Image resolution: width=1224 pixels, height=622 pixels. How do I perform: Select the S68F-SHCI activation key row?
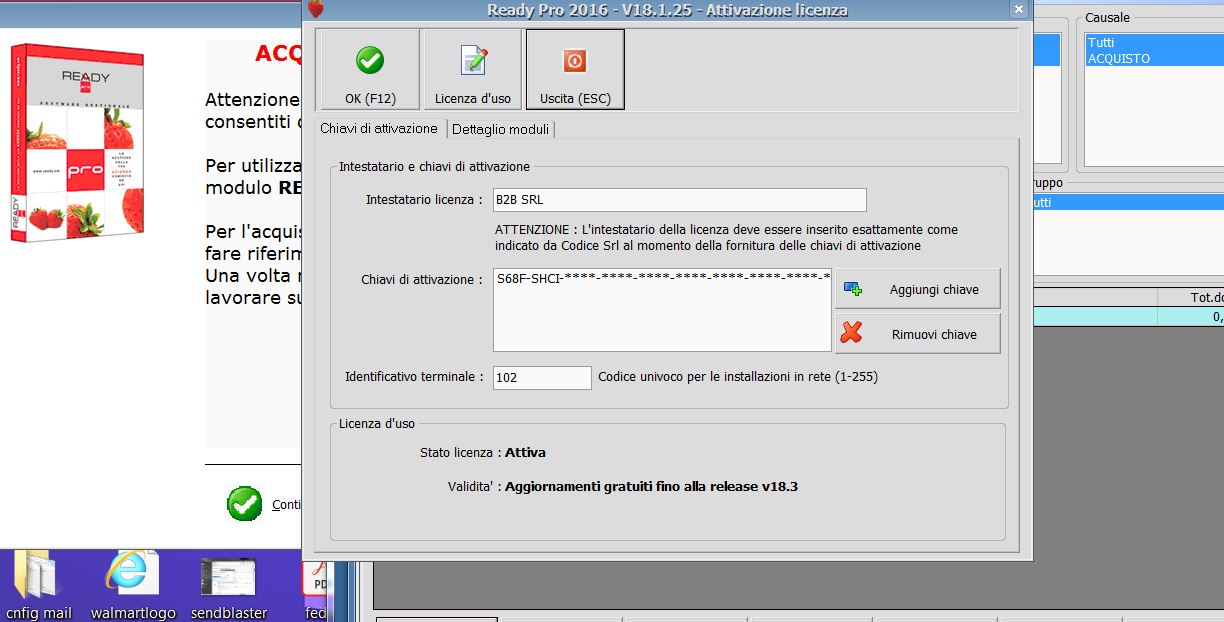pyautogui.click(x=663, y=277)
